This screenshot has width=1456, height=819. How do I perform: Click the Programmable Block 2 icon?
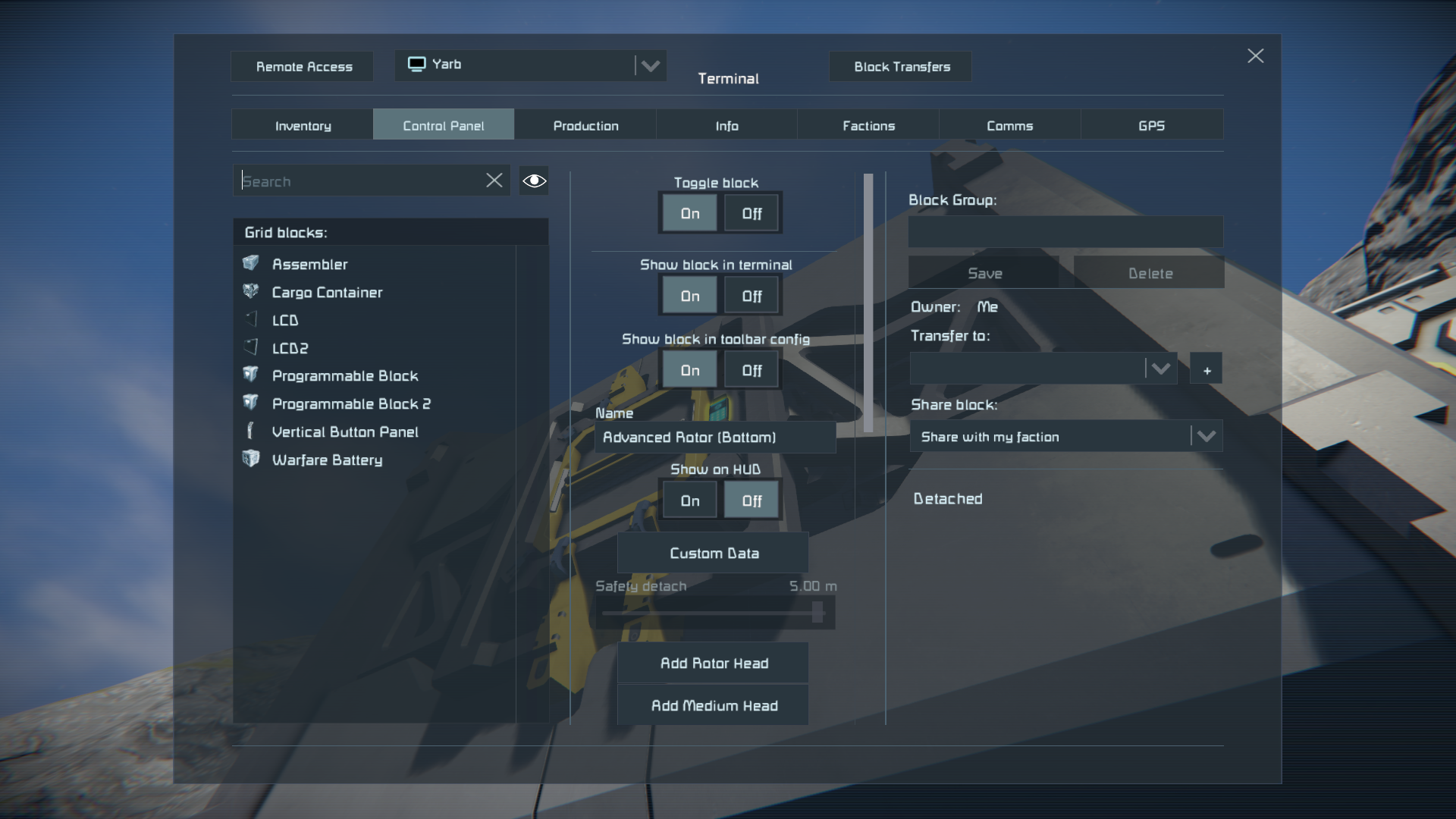pyautogui.click(x=251, y=403)
